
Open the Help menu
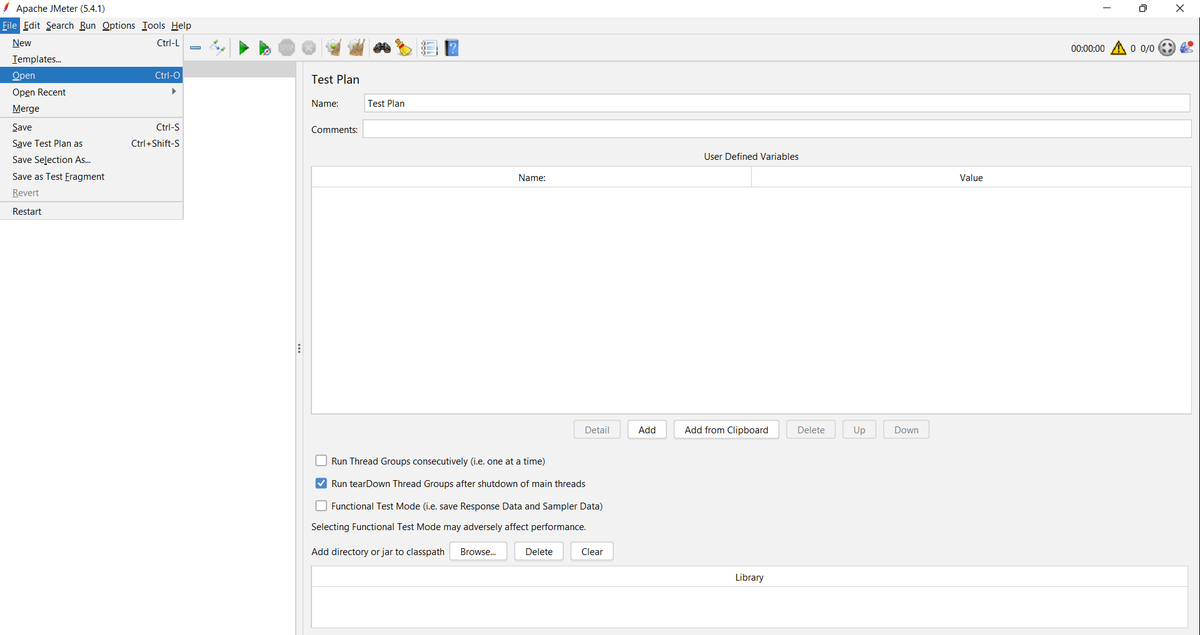point(181,25)
